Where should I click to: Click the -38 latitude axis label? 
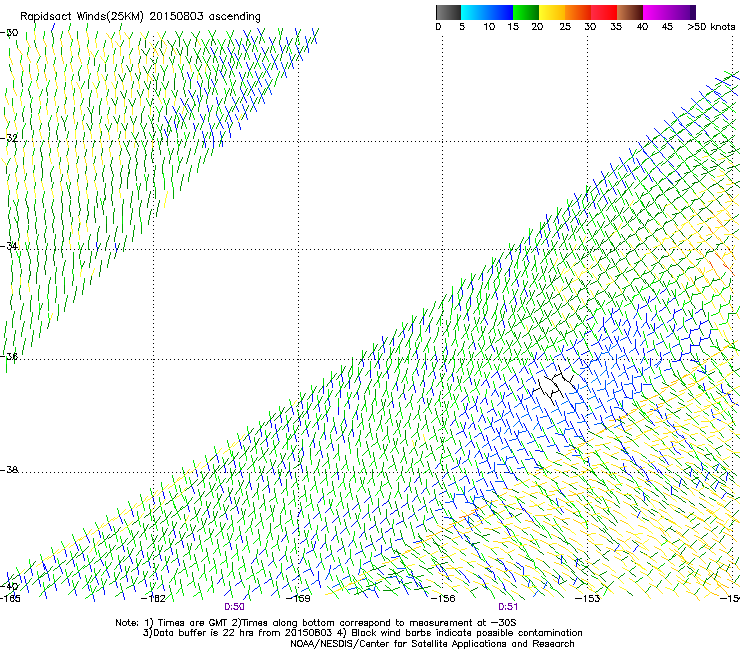tap(9, 470)
